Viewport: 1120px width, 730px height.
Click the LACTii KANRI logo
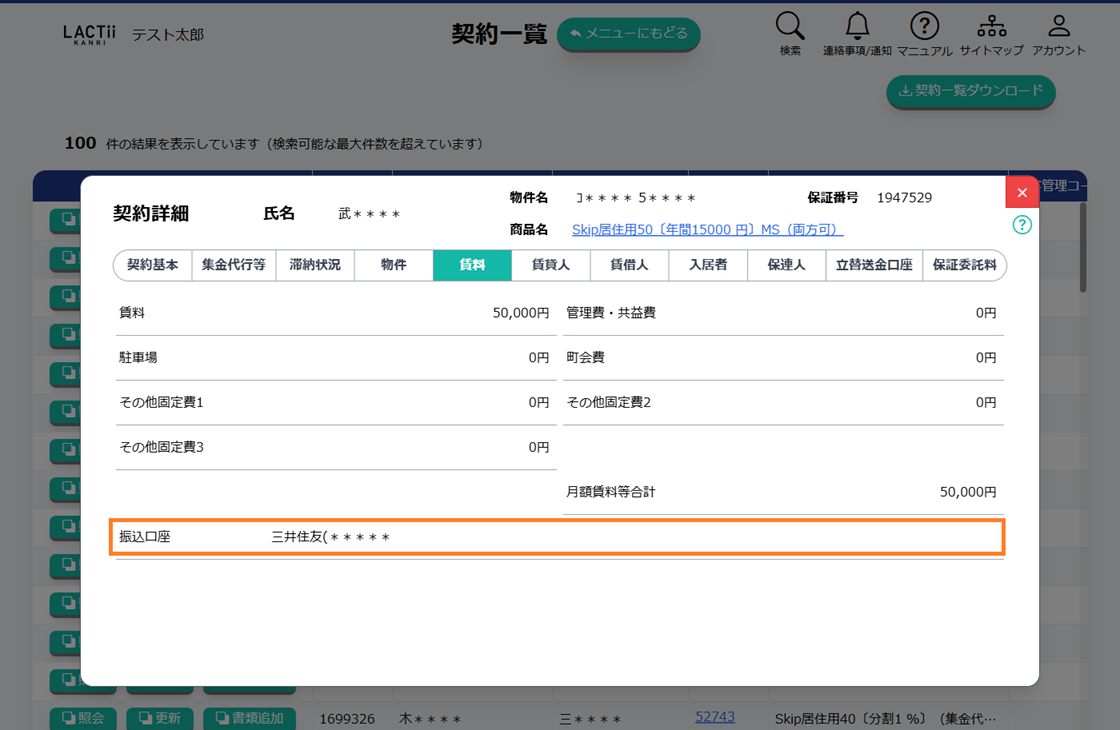click(x=89, y=35)
